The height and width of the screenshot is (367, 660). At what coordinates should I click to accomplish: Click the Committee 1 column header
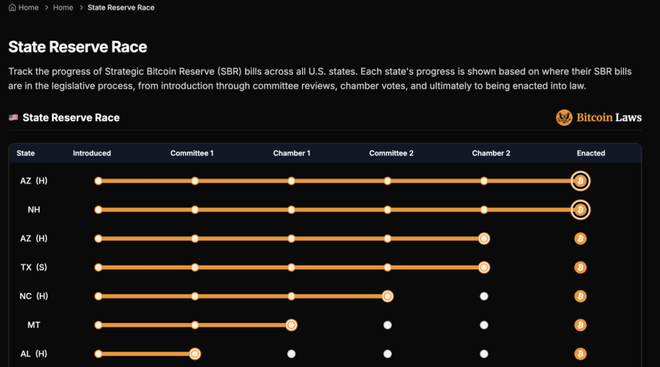192,153
